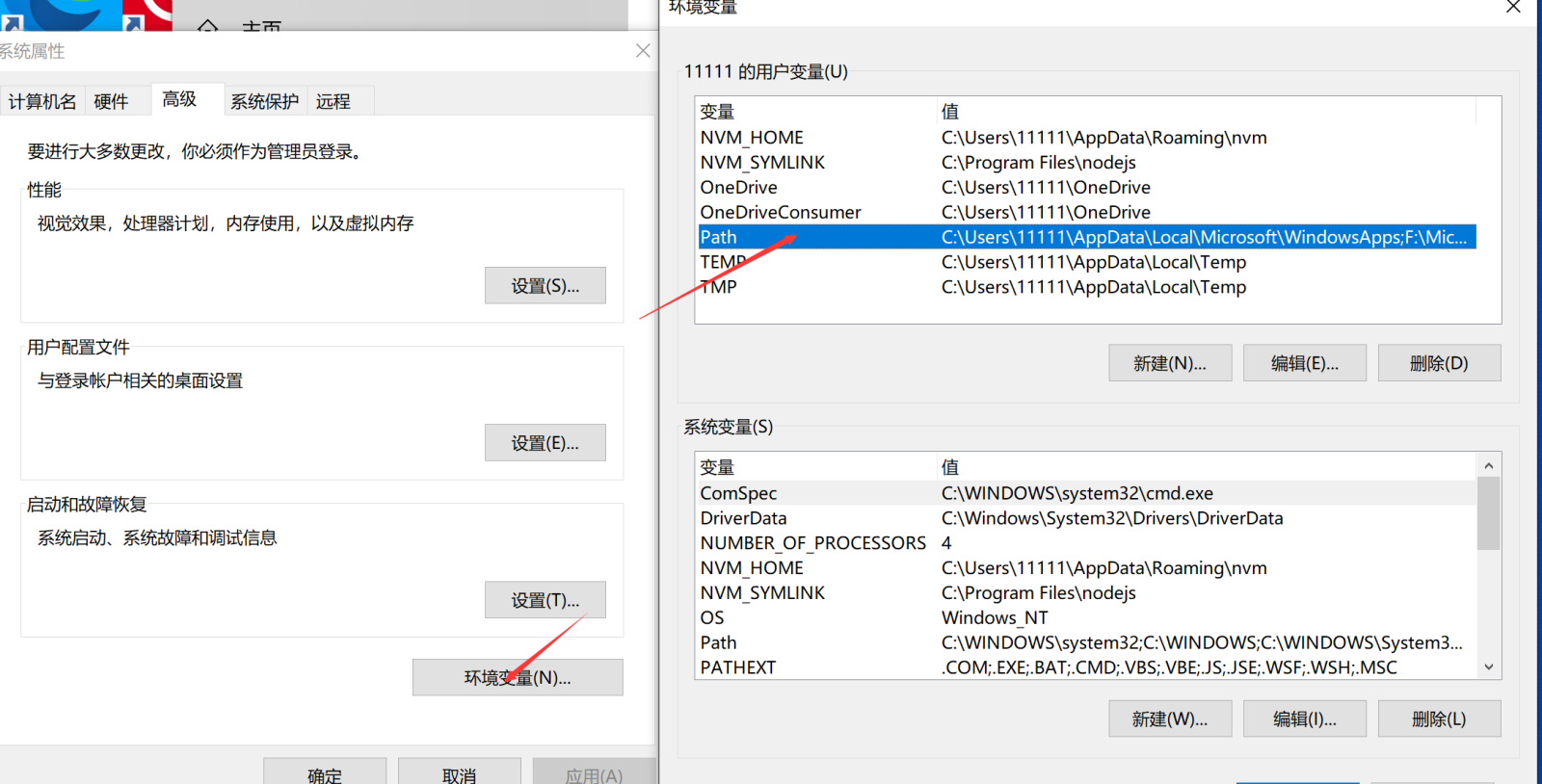Click the system variables scrollbar thumb
1542x784 pixels.
coord(1489,513)
